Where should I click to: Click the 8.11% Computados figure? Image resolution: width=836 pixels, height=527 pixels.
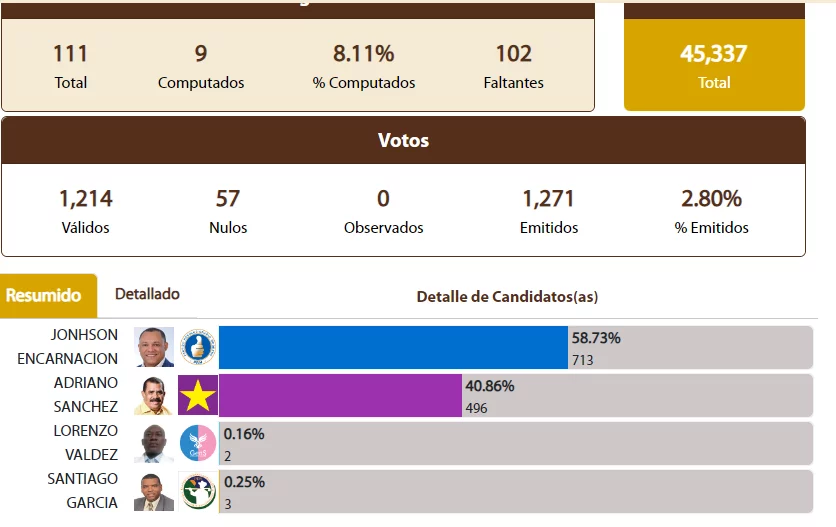[363, 54]
